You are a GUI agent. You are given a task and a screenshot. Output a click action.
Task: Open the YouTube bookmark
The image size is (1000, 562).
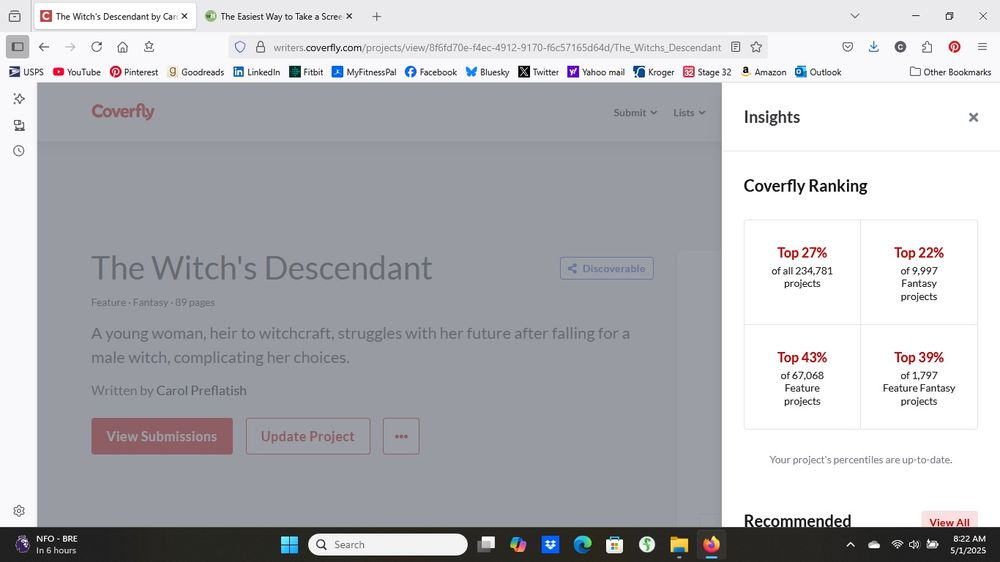click(77, 72)
